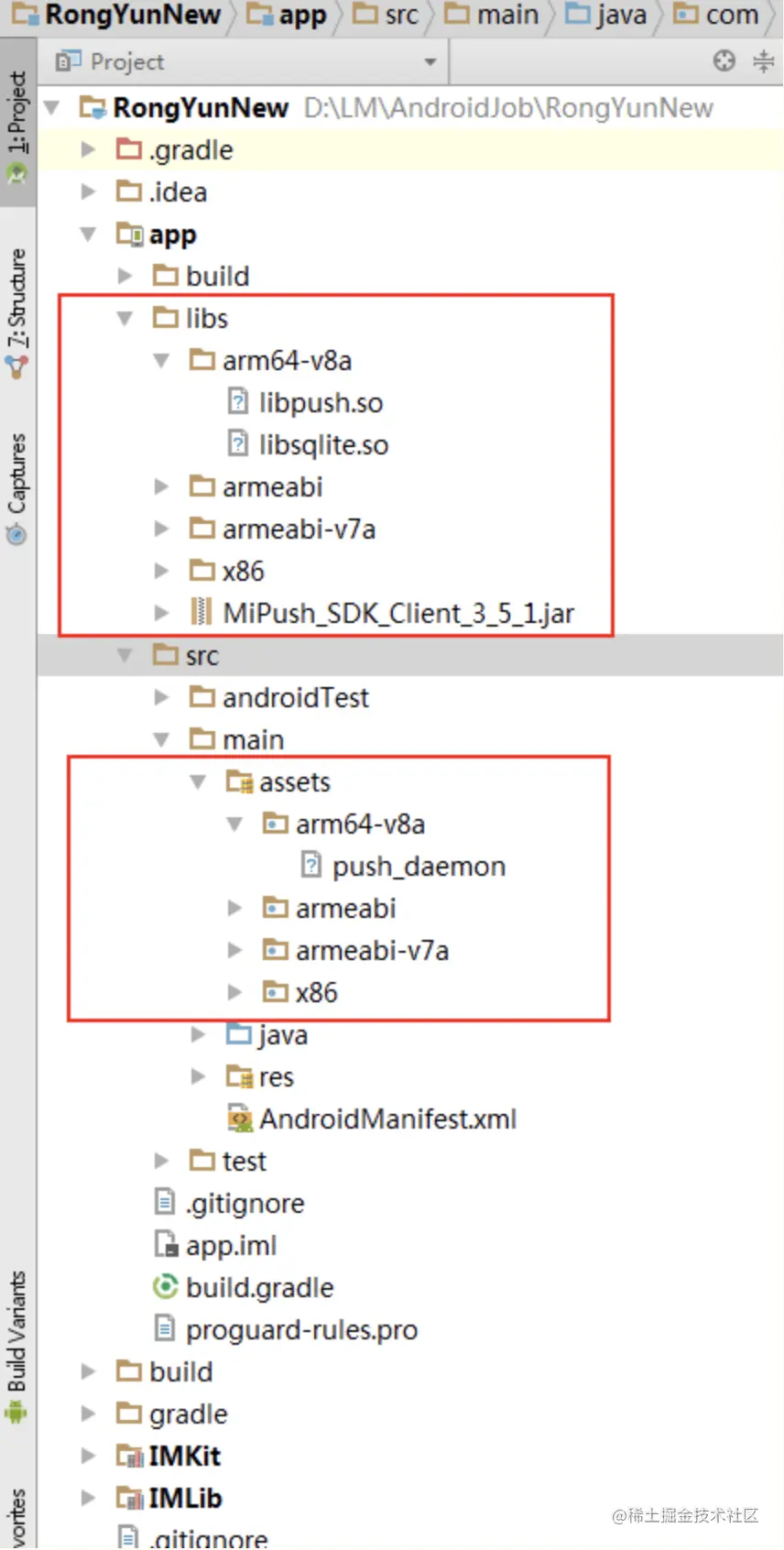Select the app.iml file
Viewport: 784px width, 1550px height.
click(231, 1246)
